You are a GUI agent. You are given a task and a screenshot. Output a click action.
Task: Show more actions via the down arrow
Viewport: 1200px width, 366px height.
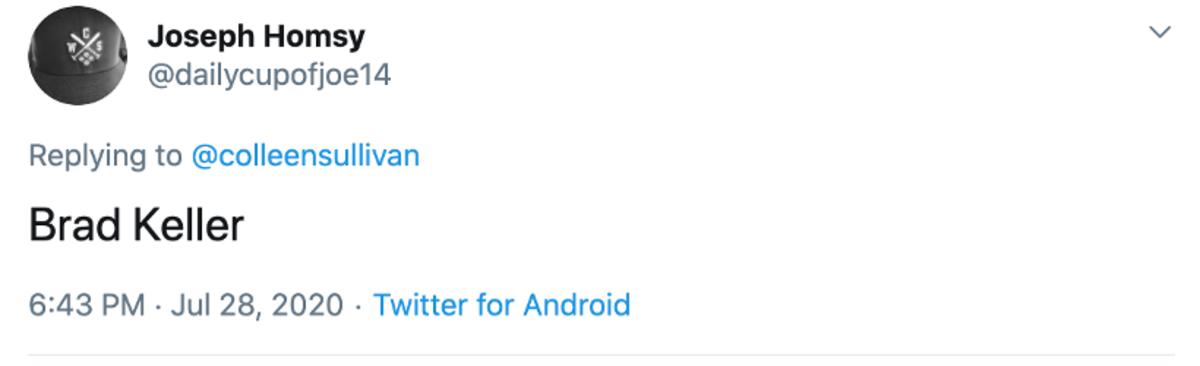(1160, 32)
